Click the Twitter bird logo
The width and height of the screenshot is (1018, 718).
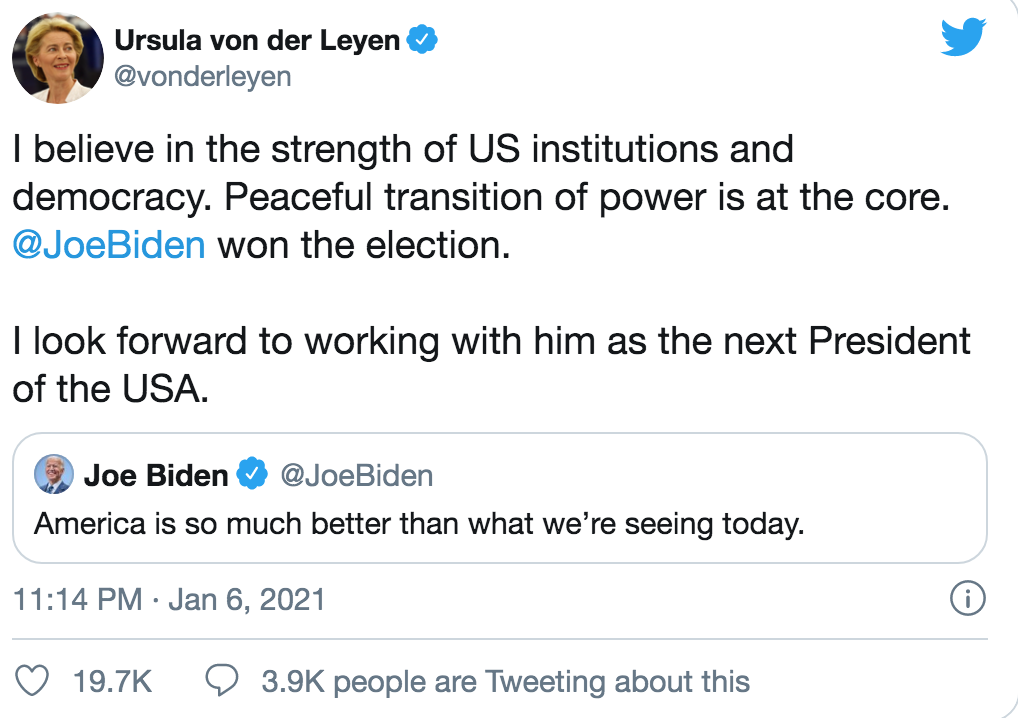coord(963,37)
